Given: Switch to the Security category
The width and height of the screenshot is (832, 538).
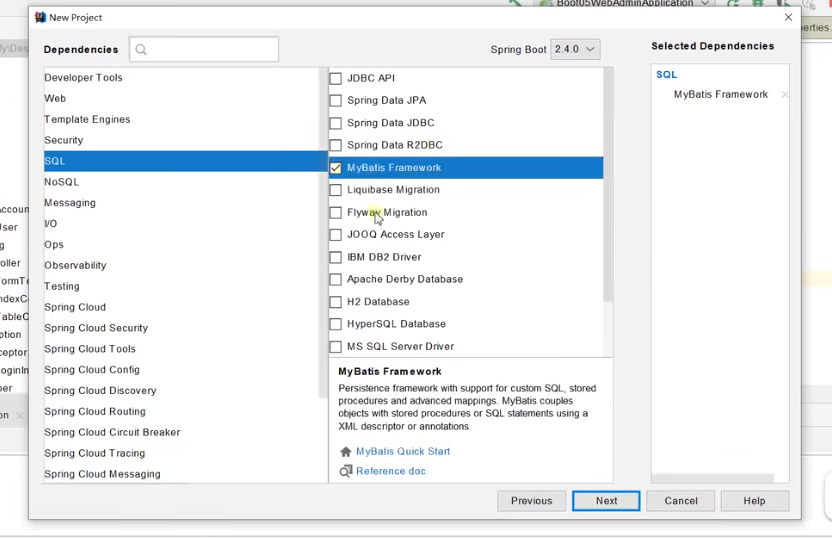Looking at the screenshot, I should pyautogui.click(x=64, y=140).
